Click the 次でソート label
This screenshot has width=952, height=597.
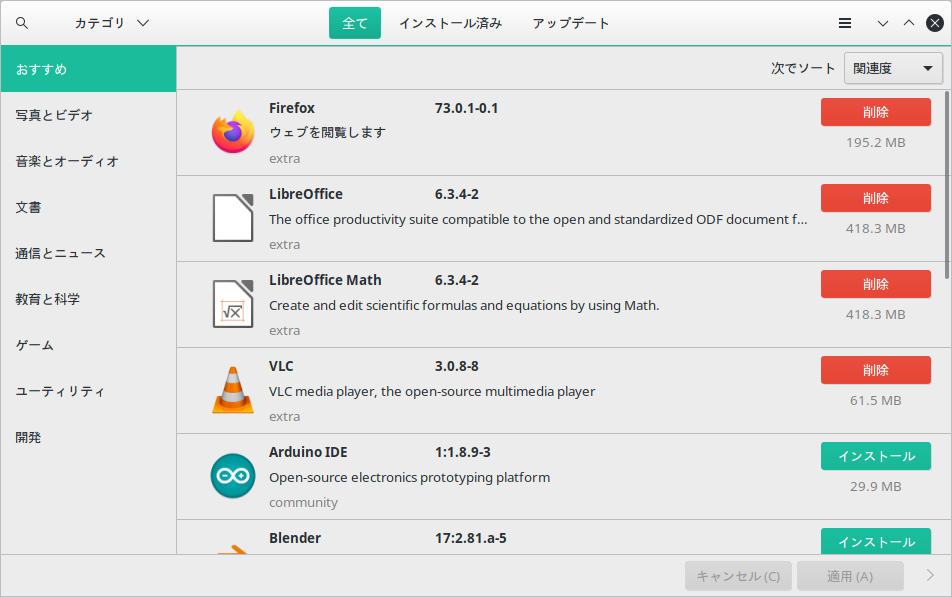(803, 68)
